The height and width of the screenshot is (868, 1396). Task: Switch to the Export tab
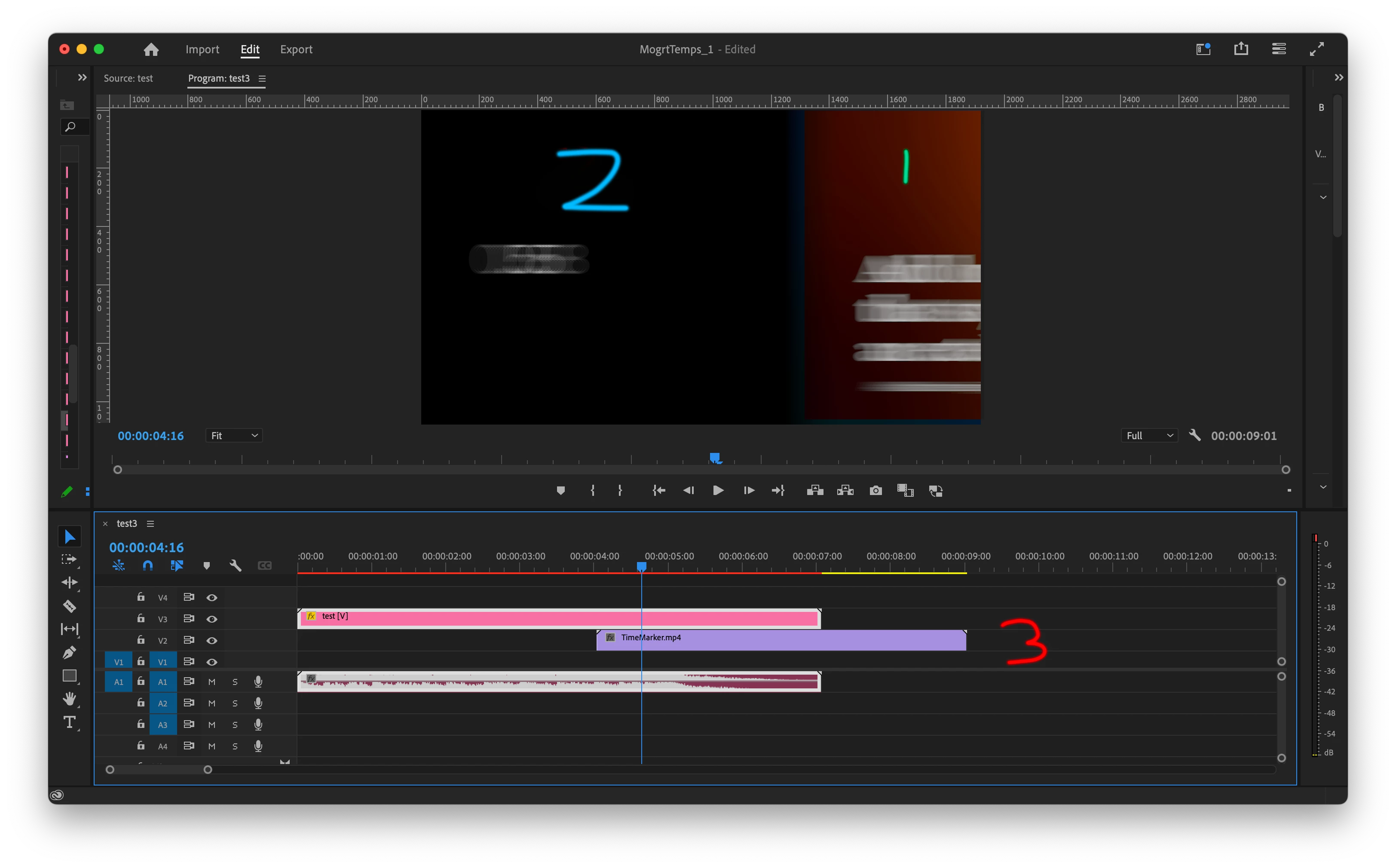point(296,49)
